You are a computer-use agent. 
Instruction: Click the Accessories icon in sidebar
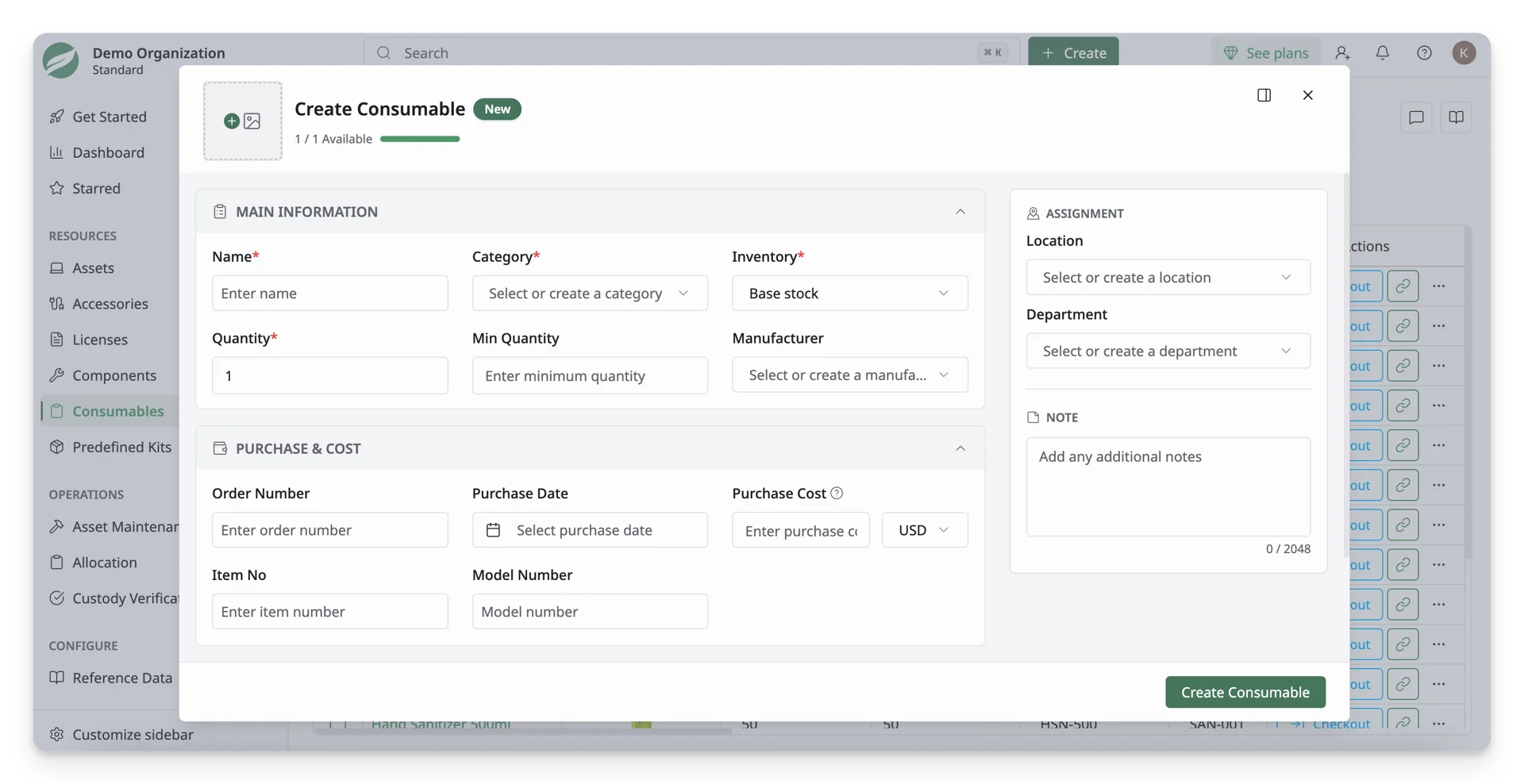click(x=56, y=304)
